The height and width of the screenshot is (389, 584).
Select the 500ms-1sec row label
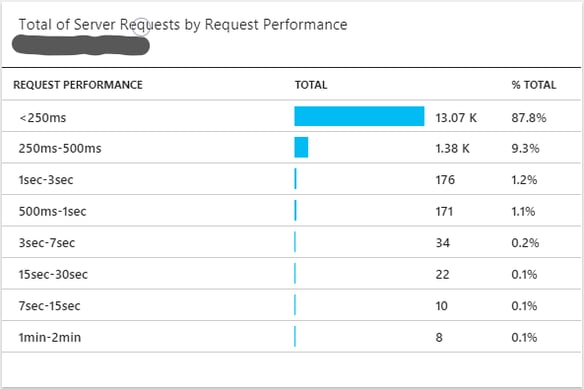coord(53,212)
